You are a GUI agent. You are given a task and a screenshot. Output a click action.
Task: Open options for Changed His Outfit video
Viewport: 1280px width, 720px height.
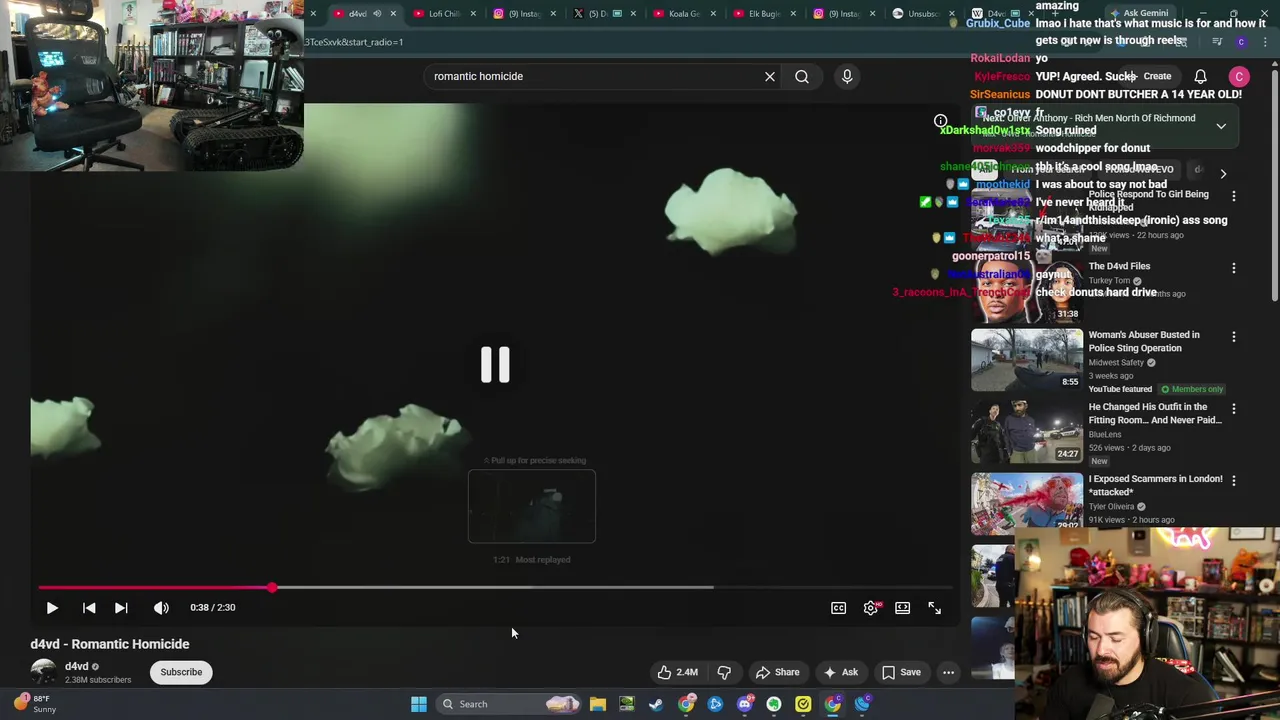pos(1233,409)
